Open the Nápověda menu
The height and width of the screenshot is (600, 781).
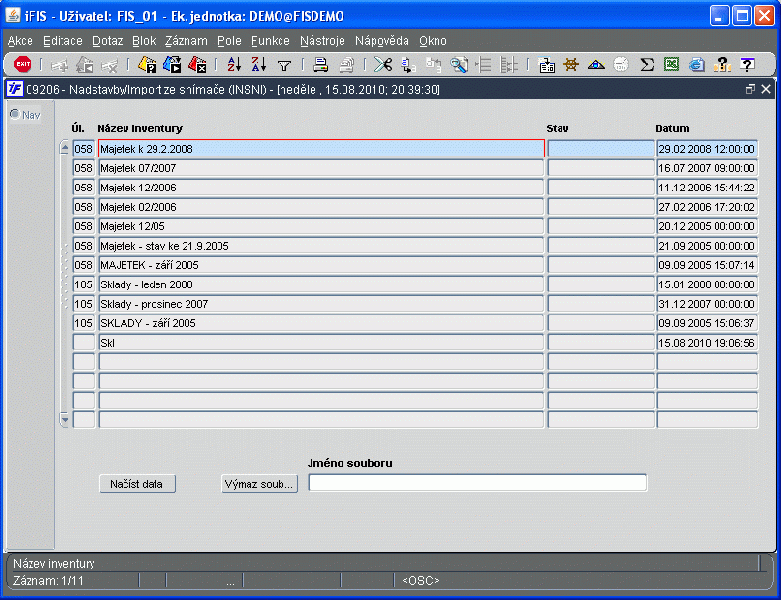pyautogui.click(x=382, y=41)
